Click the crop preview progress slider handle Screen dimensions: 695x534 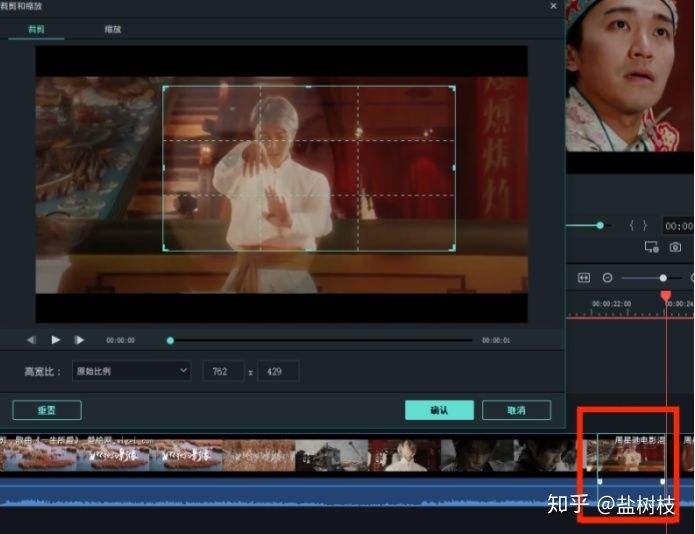click(170, 340)
